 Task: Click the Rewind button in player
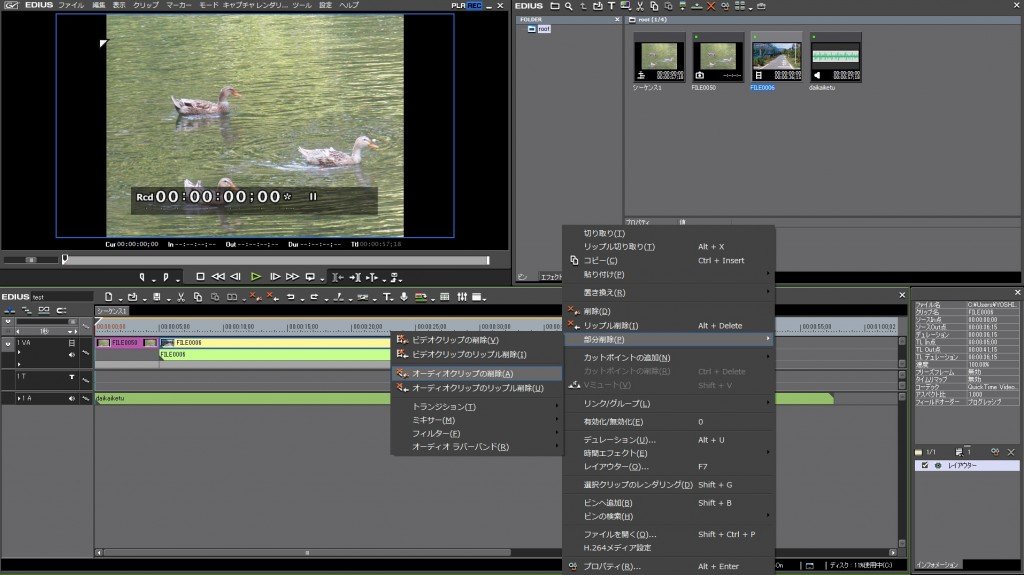coord(218,277)
